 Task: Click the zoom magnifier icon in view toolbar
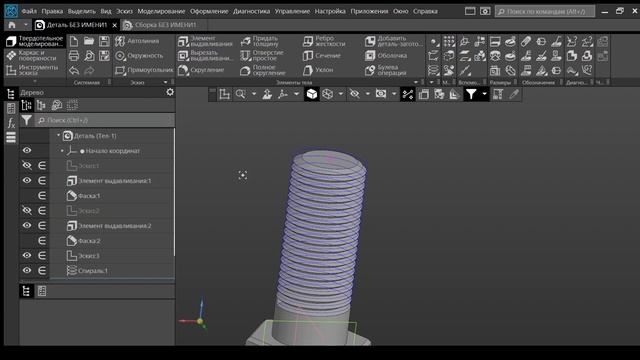click(x=240, y=95)
